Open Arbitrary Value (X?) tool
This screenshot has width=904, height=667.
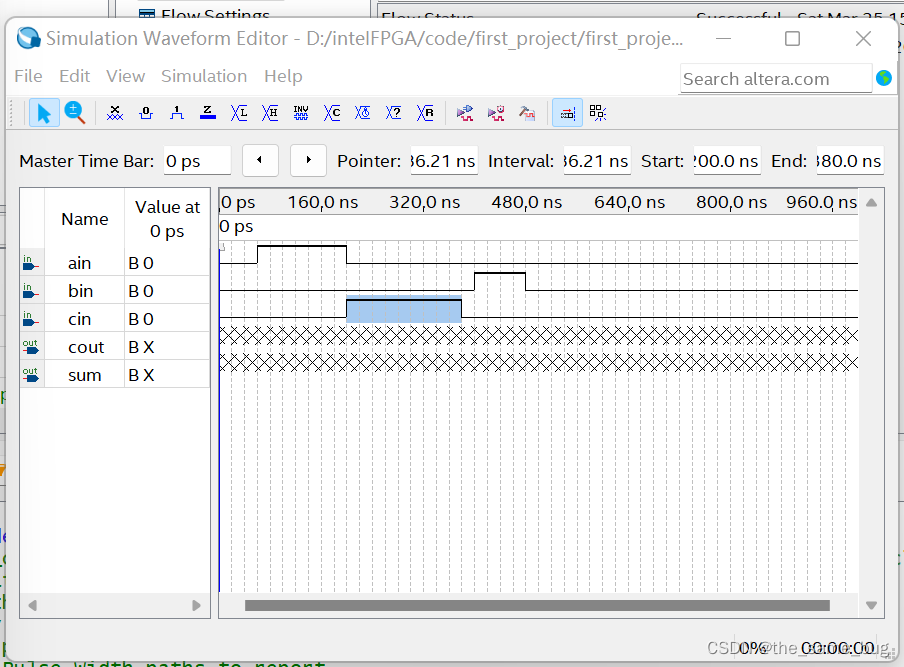394,113
